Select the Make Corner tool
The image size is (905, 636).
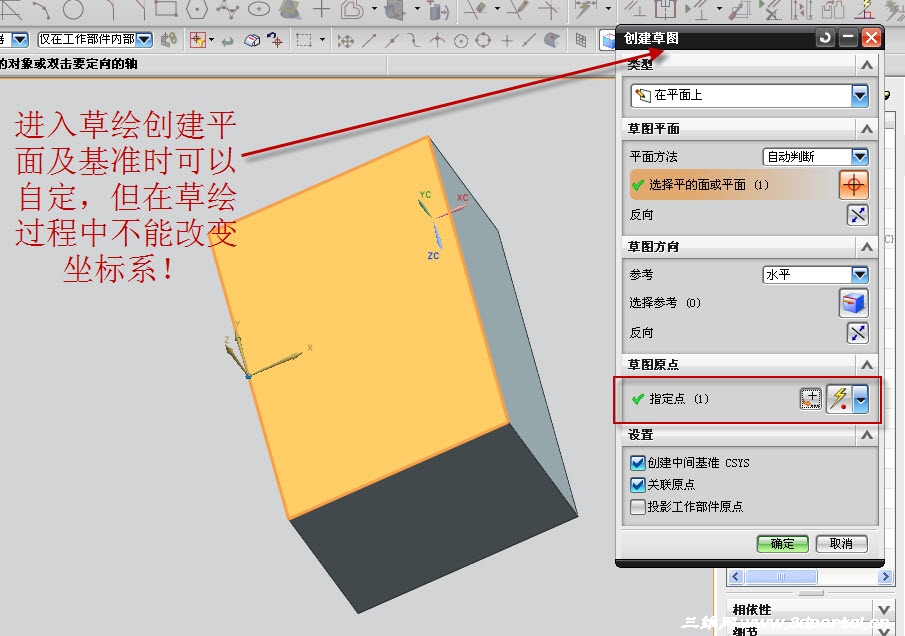click(x=548, y=9)
